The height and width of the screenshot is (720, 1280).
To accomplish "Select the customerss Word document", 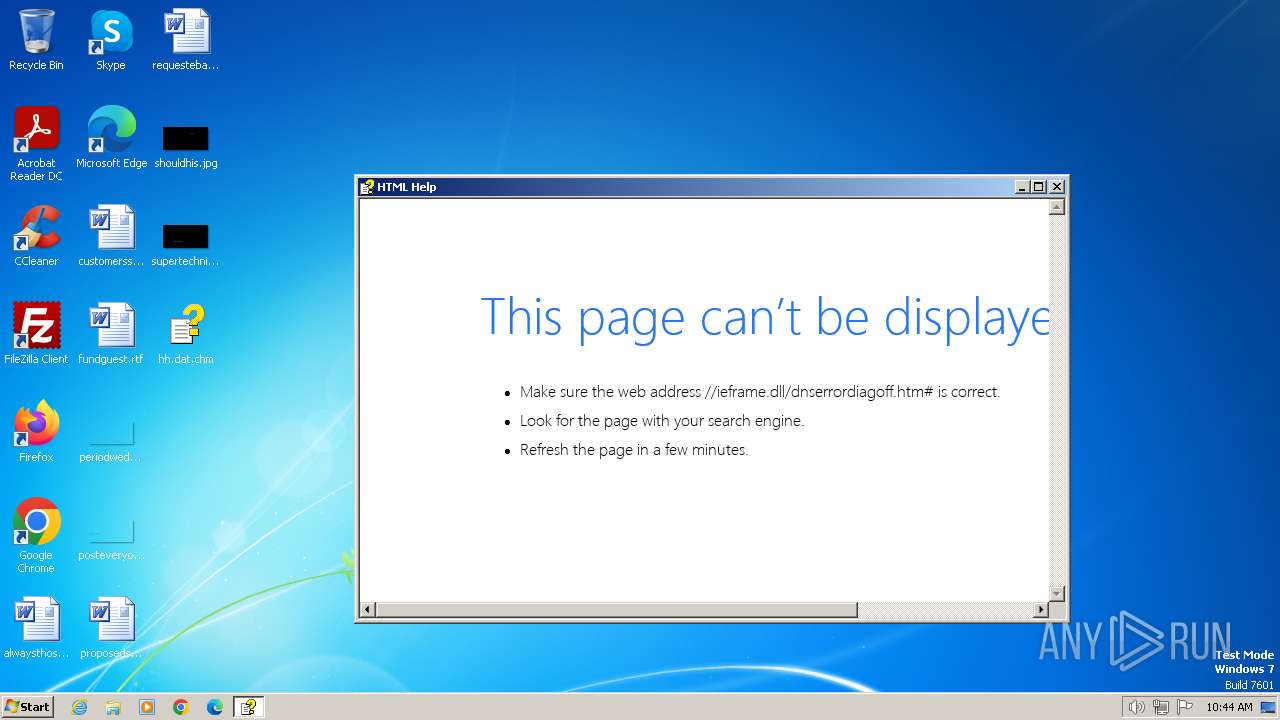I will click(111, 236).
